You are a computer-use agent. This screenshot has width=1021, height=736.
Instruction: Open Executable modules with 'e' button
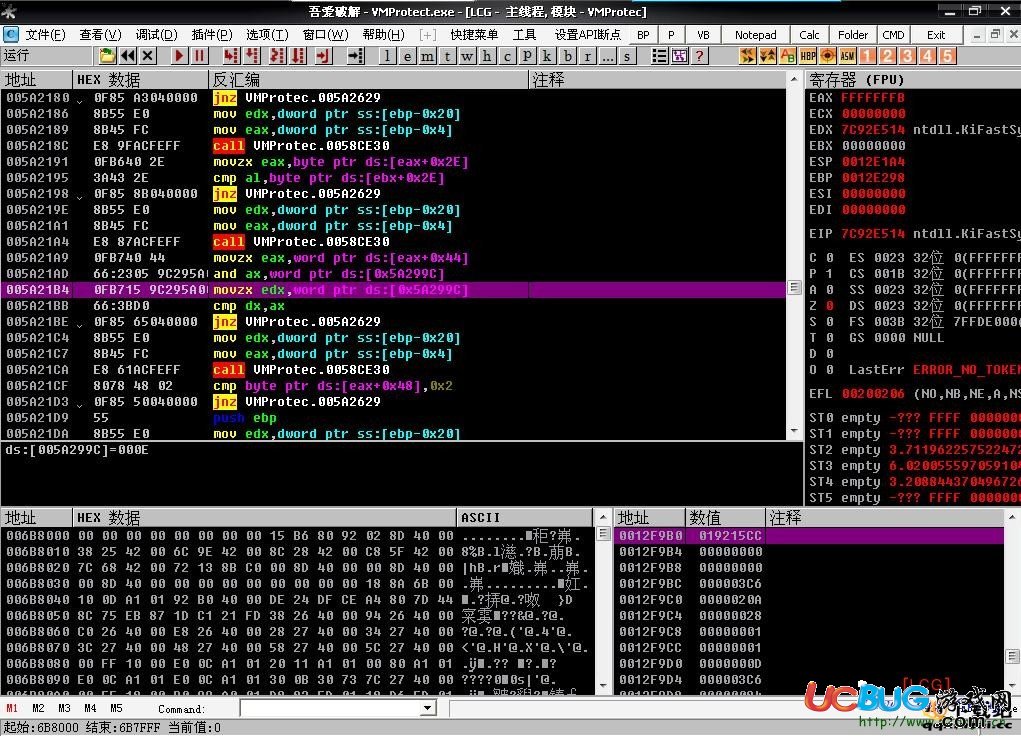(x=408, y=56)
